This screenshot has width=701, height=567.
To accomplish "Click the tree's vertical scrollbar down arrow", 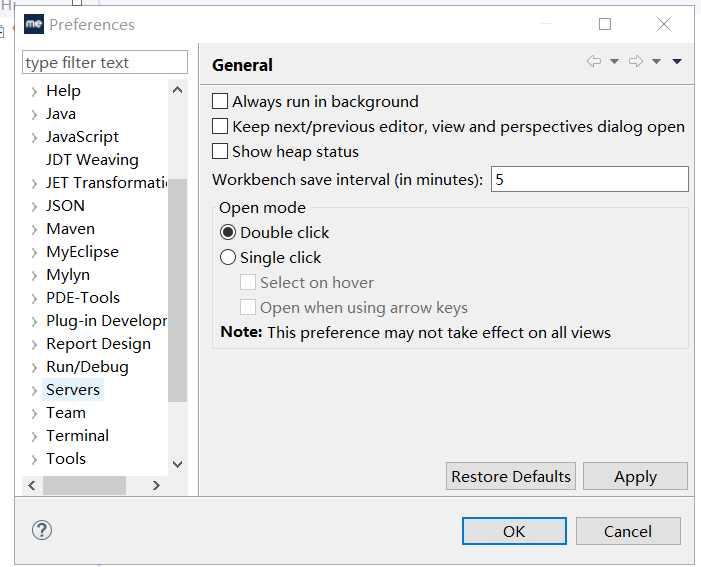I will click(x=178, y=464).
